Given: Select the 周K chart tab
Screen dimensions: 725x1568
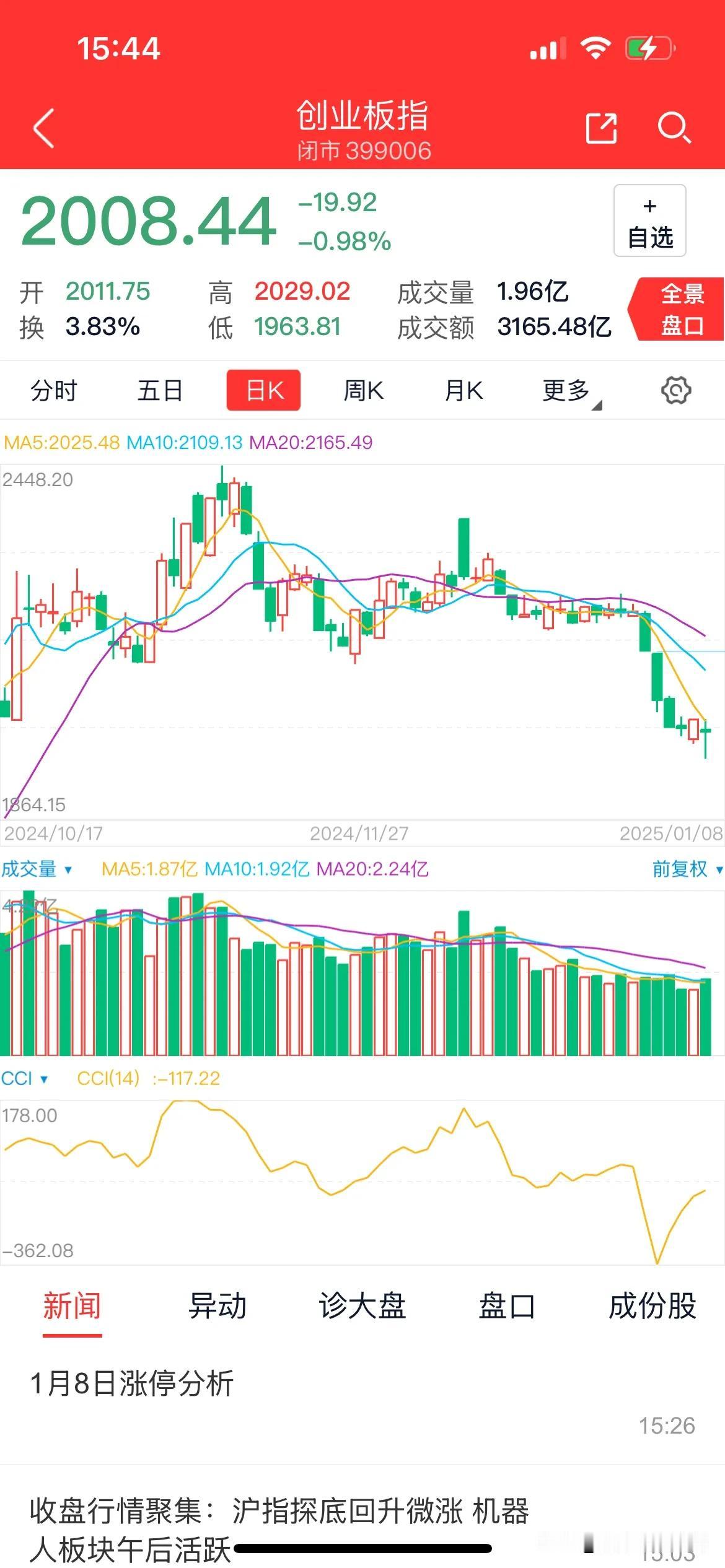Looking at the screenshot, I should pyautogui.click(x=364, y=391).
